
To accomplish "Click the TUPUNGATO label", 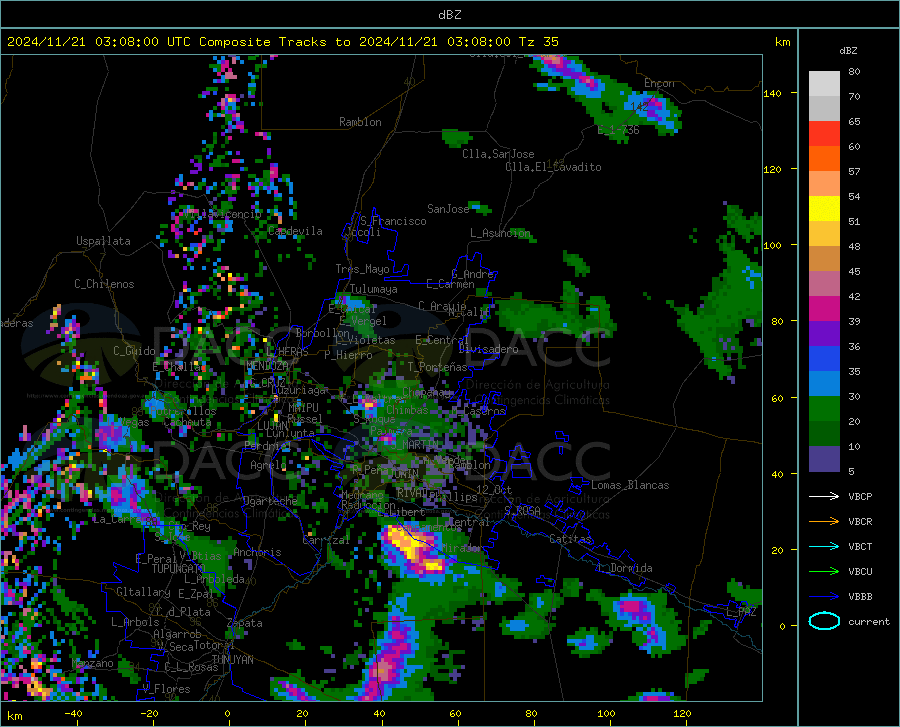I will (x=178, y=569).
